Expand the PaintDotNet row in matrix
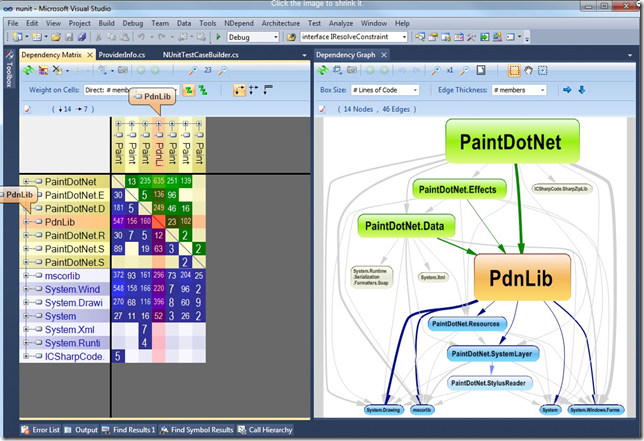Image resolution: width=644 pixels, height=441 pixels. pyautogui.click(x=25, y=181)
